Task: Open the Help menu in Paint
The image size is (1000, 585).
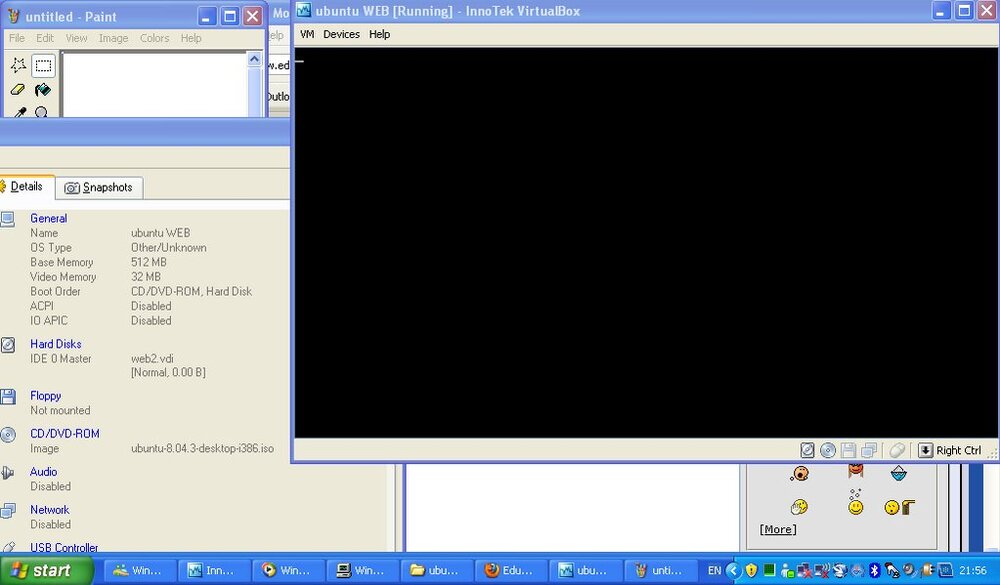Action: click(191, 38)
